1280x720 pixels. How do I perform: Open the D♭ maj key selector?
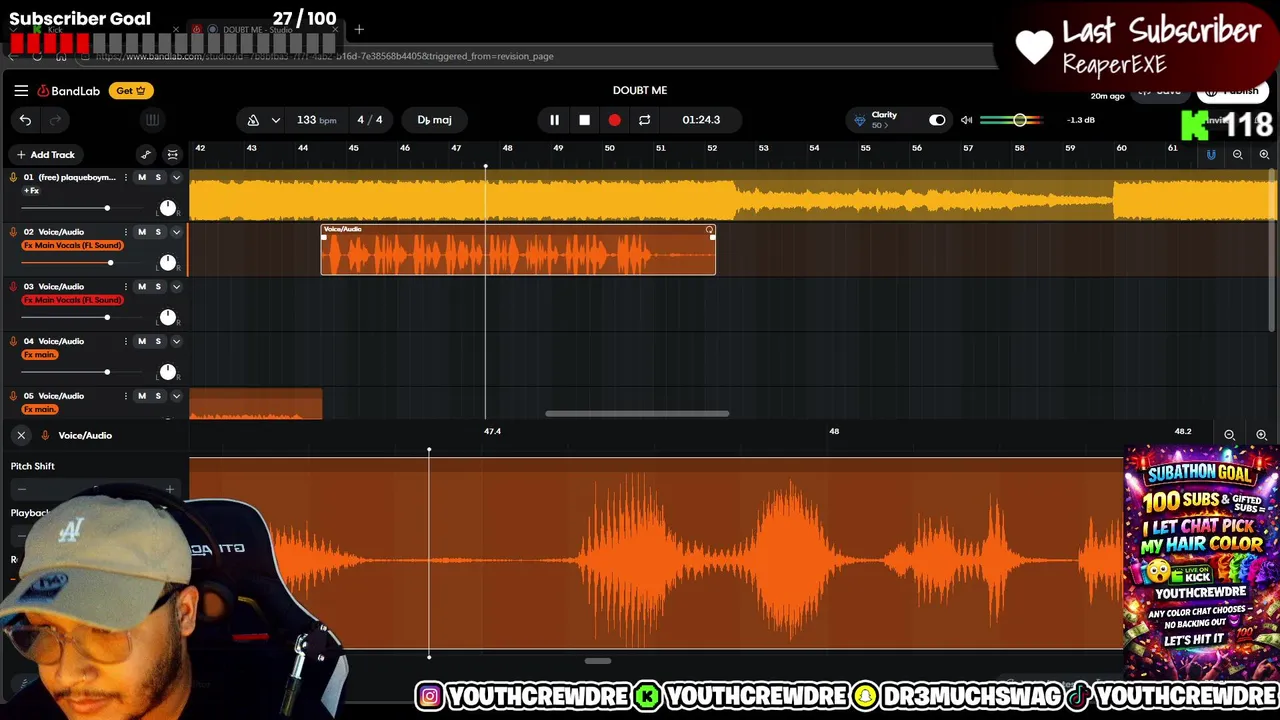(x=434, y=120)
